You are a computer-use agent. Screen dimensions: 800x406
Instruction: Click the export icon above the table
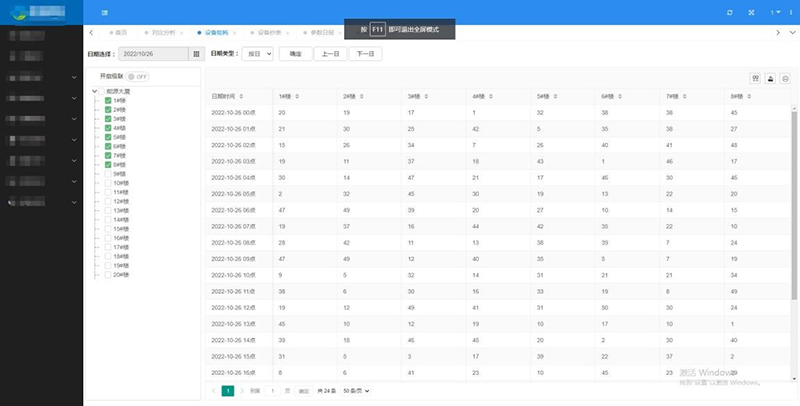(x=771, y=78)
